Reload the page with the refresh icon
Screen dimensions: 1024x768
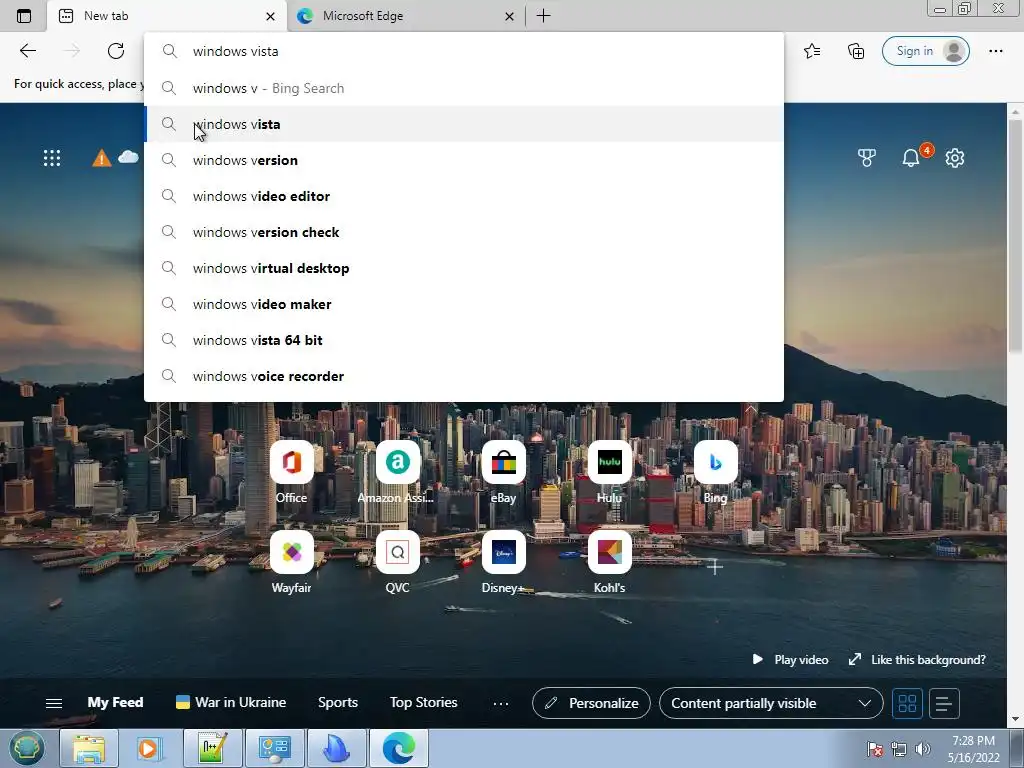point(116,51)
